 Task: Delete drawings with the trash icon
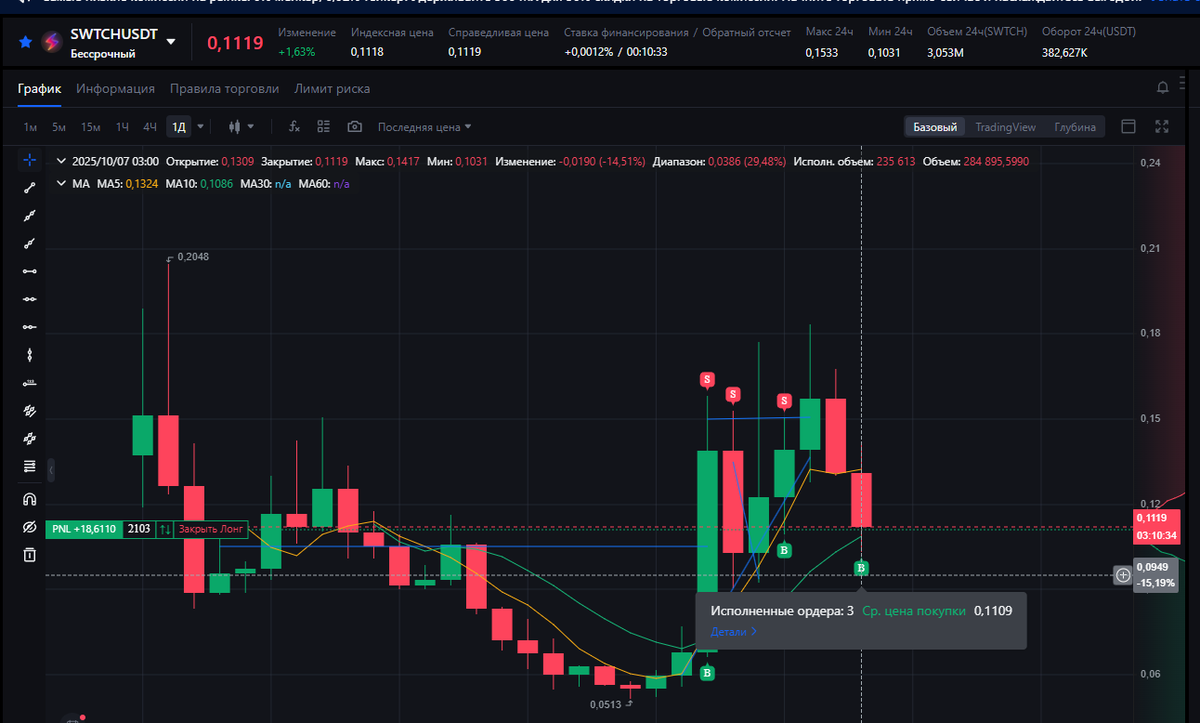point(30,555)
